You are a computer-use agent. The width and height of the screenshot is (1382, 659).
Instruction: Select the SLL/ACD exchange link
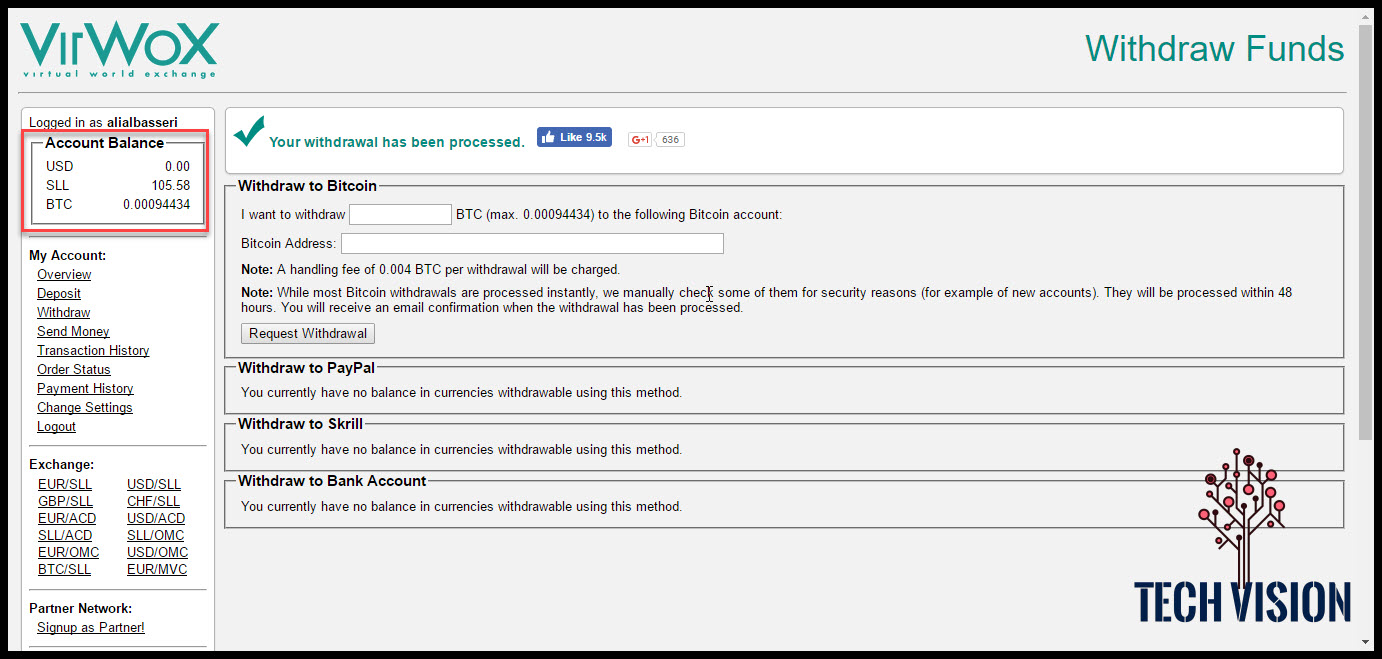(65, 535)
